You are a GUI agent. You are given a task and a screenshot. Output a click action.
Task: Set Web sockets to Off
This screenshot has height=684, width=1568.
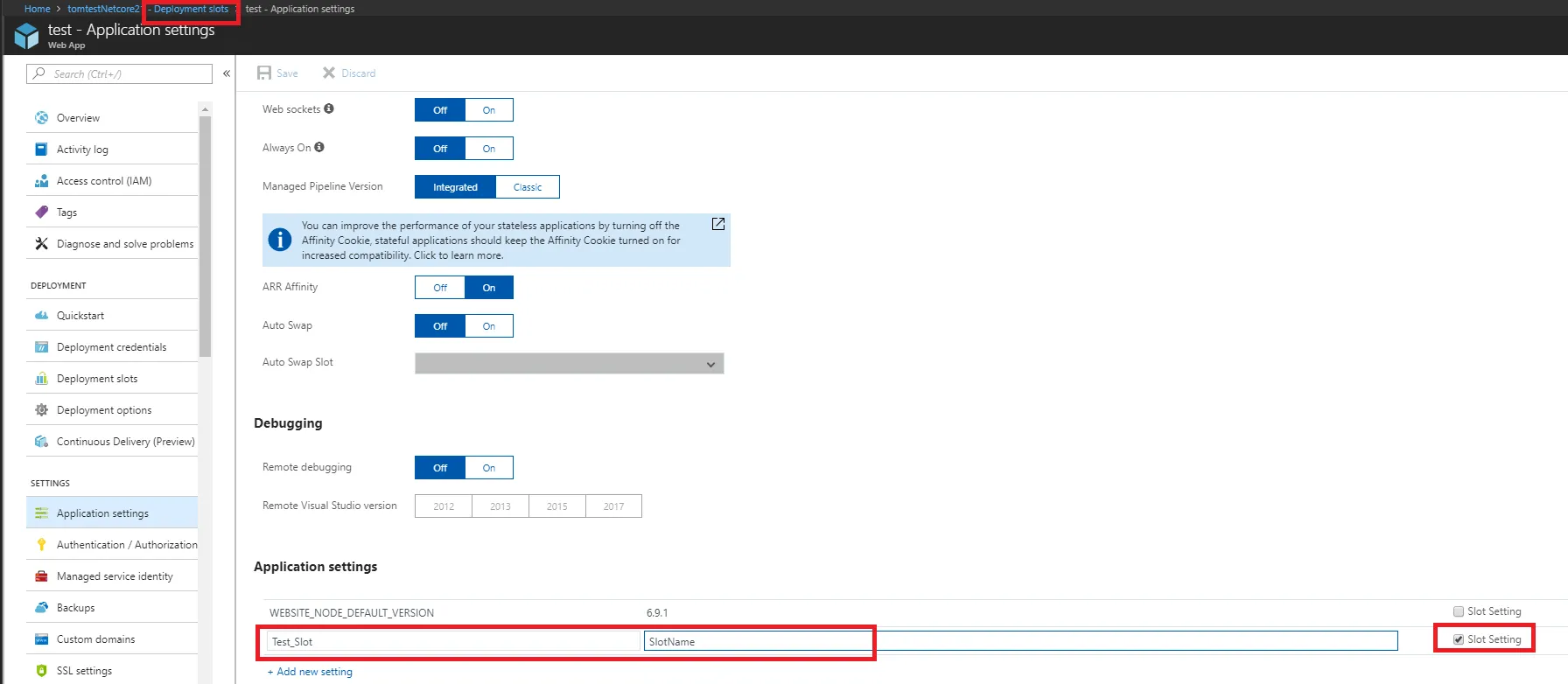pyautogui.click(x=440, y=110)
